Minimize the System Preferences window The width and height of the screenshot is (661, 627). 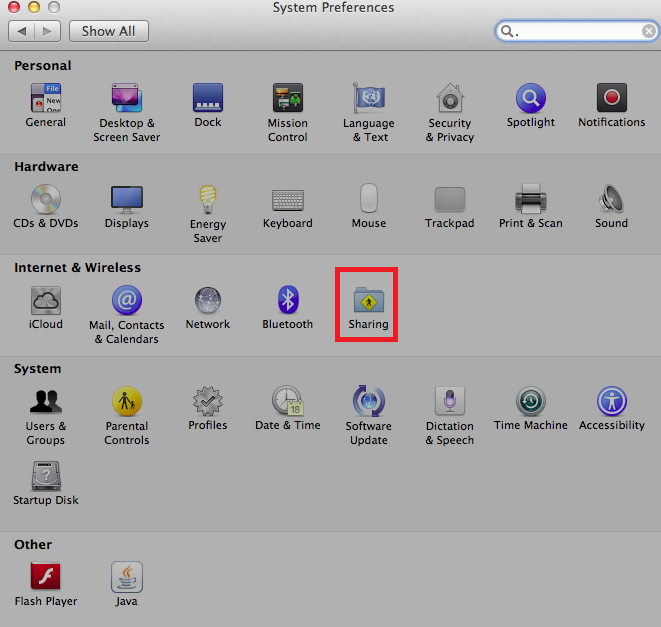pyautogui.click(x=34, y=7)
